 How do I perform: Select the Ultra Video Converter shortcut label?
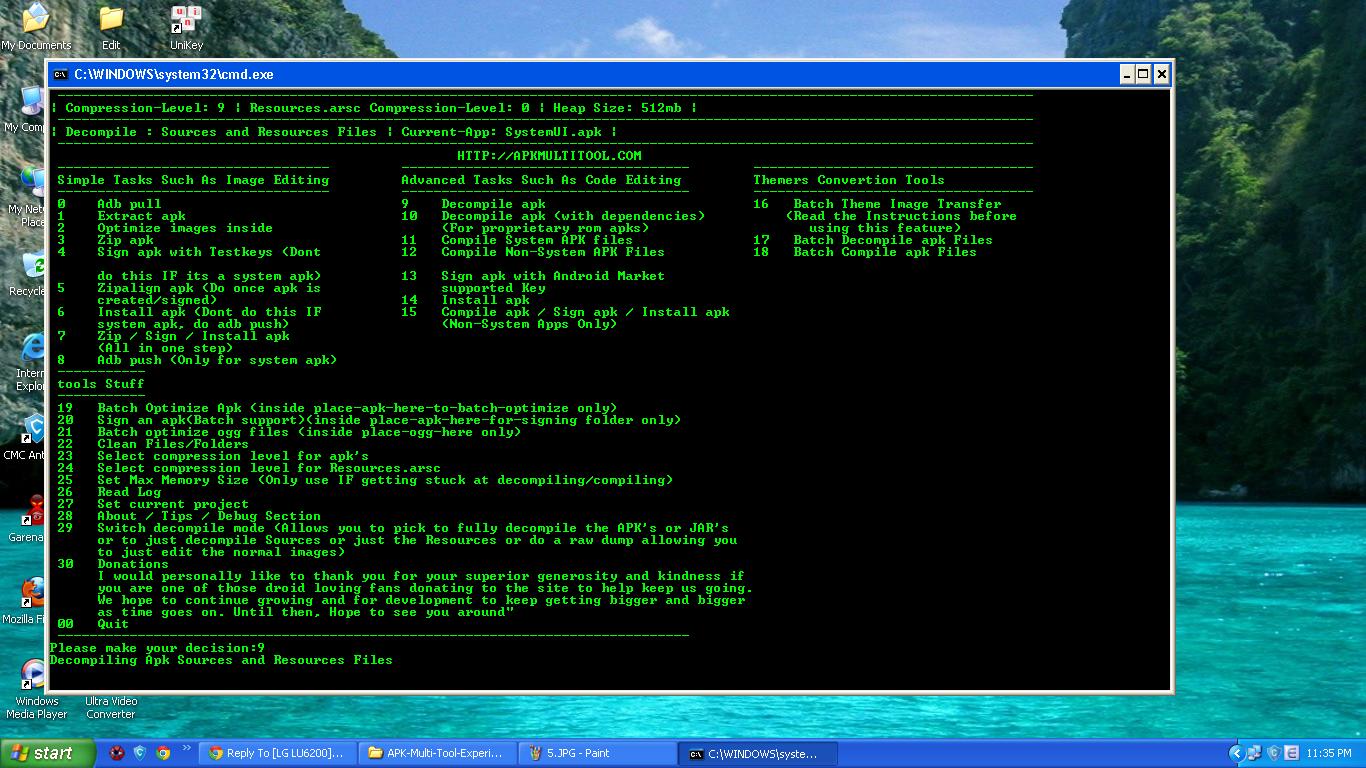tap(111, 708)
